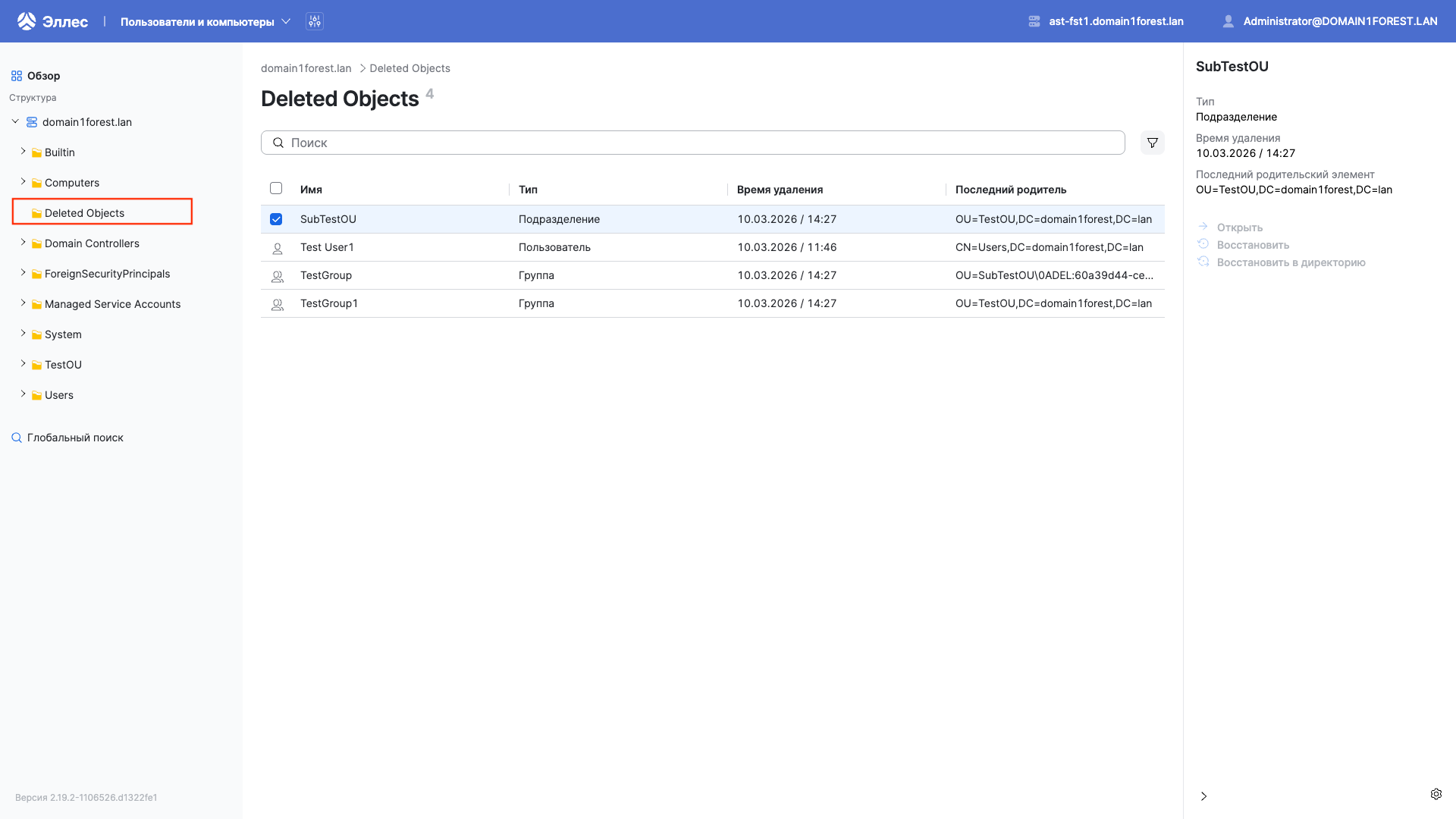The height and width of the screenshot is (819, 1456).
Task: Click the Administrator user account icon
Action: pyautogui.click(x=1228, y=20)
